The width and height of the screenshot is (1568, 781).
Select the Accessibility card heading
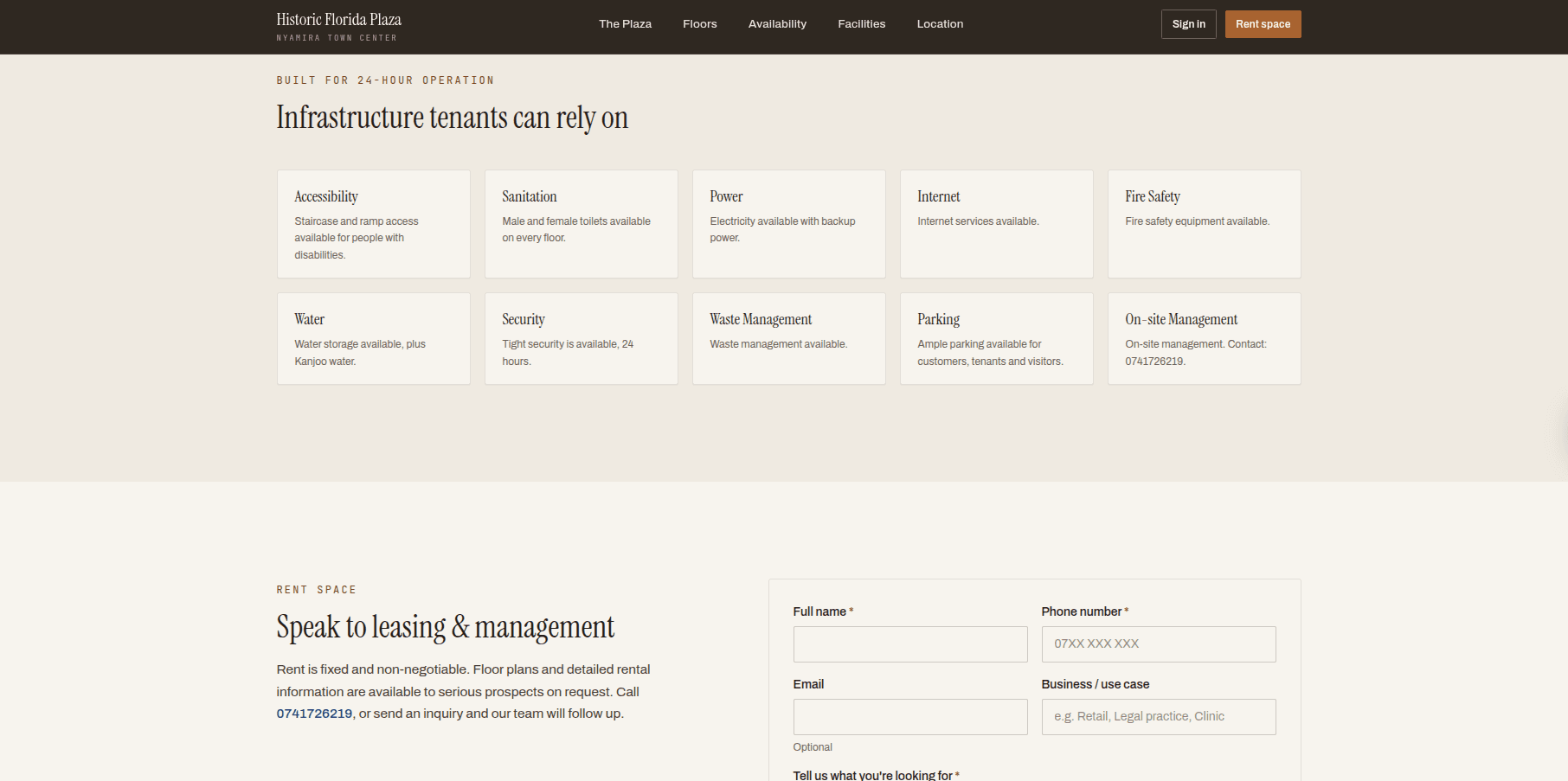[x=326, y=197]
